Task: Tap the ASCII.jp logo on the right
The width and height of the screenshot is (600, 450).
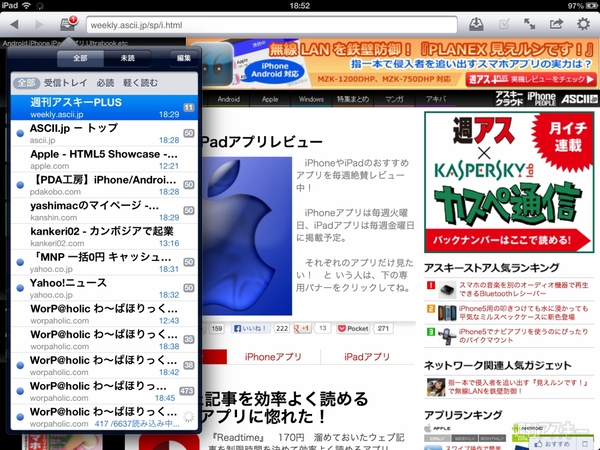Action: pyautogui.click(x=579, y=99)
